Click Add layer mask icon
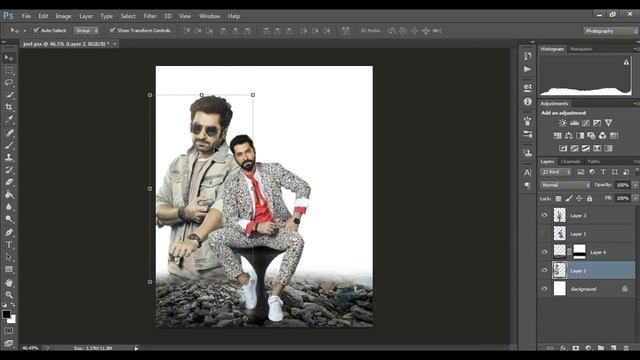 (x=576, y=348)
